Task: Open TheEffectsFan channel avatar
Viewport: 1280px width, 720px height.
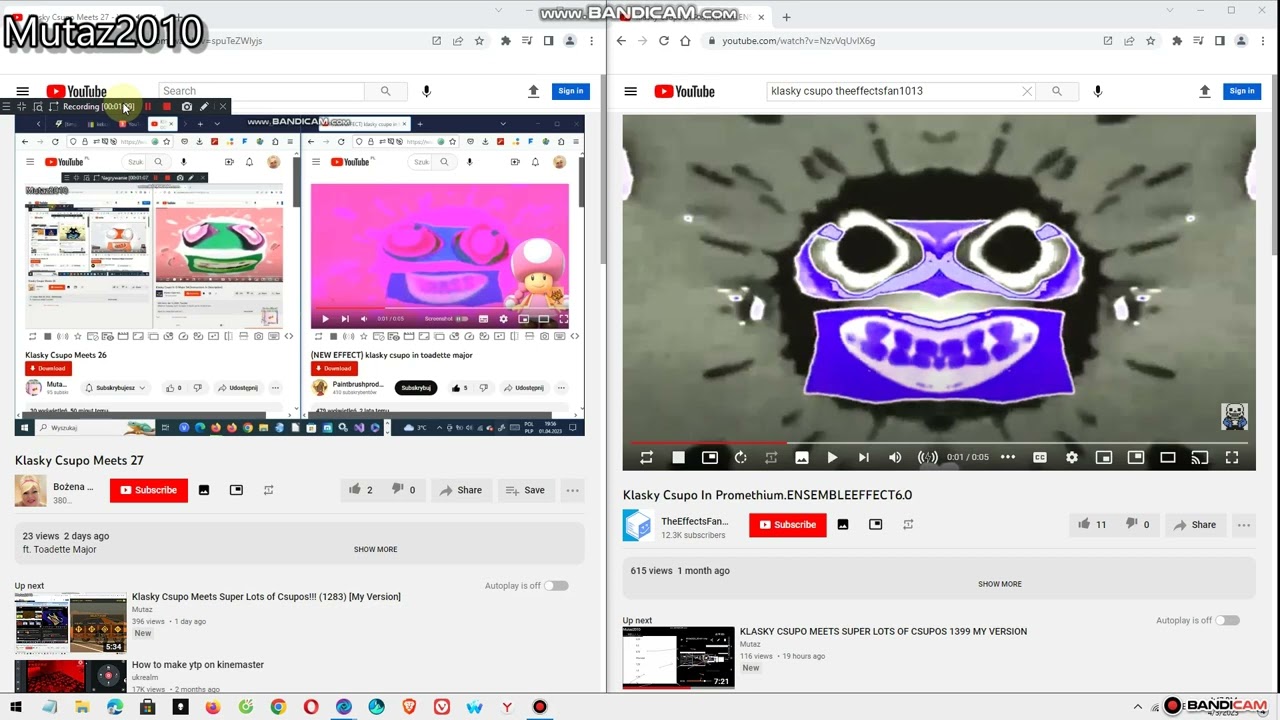Action: click(x=638, y=525)
